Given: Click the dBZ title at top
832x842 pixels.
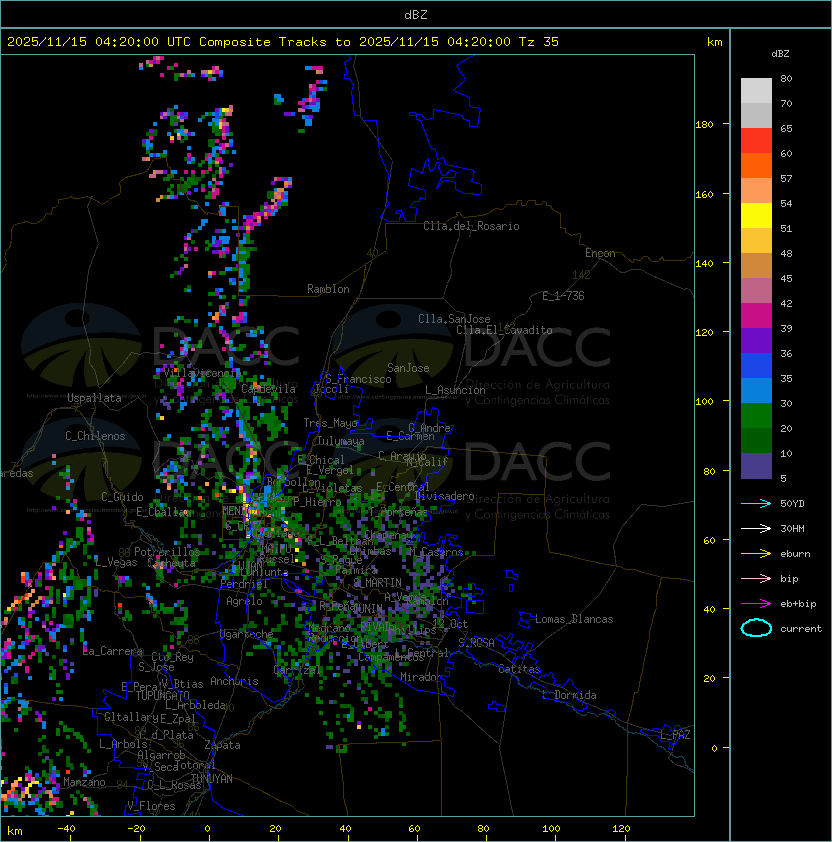Looking at the screenshot, I should coord(416,15).
